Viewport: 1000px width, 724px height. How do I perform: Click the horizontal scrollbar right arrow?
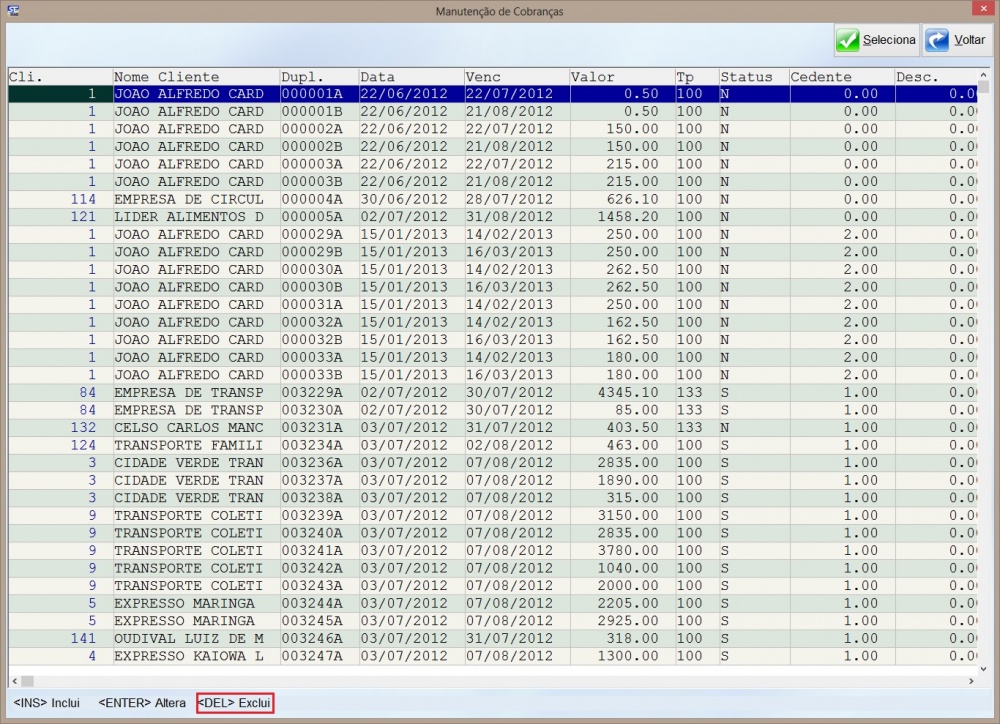pos(970,681)
